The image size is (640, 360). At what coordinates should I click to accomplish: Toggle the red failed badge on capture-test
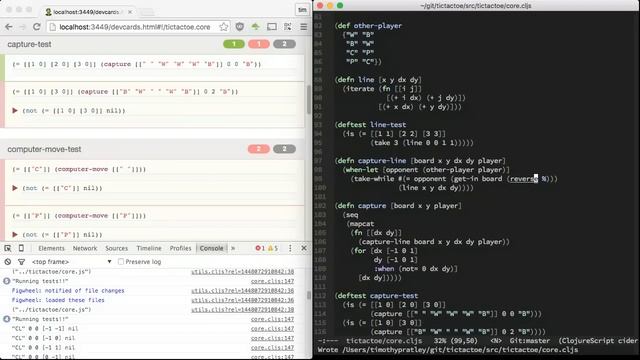tap(259, 44)
